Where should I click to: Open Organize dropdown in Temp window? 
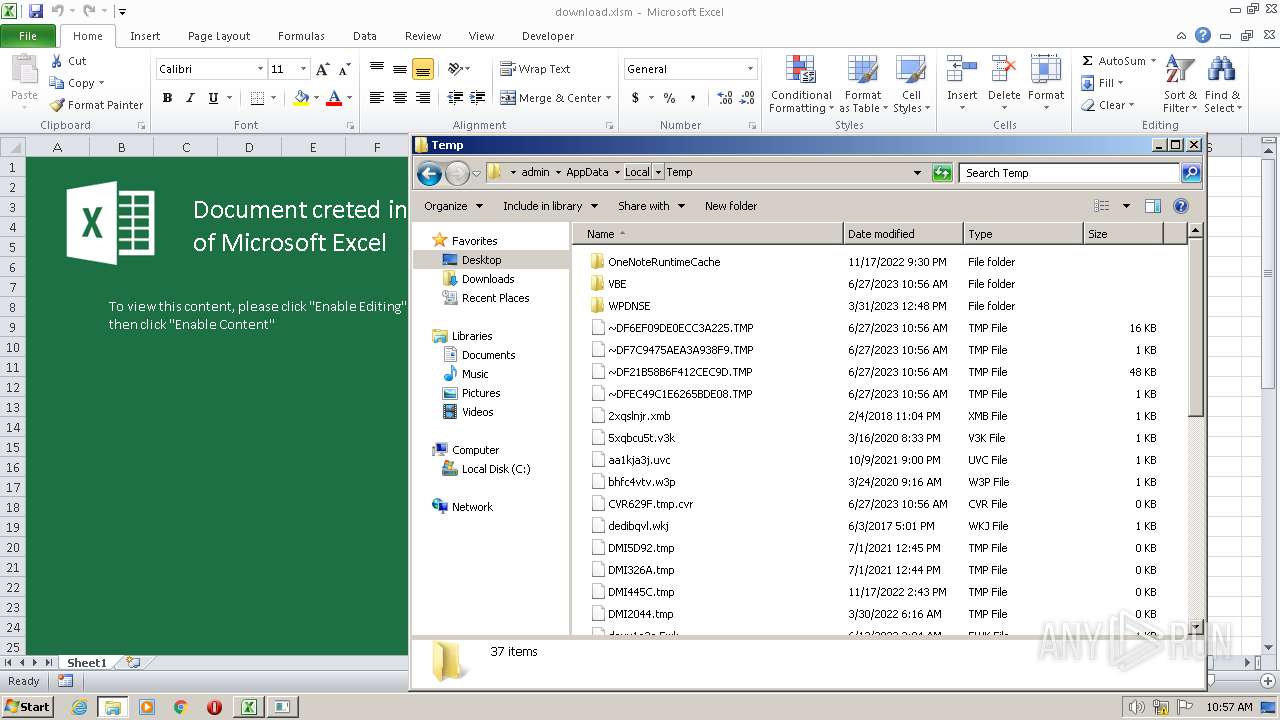454,206
